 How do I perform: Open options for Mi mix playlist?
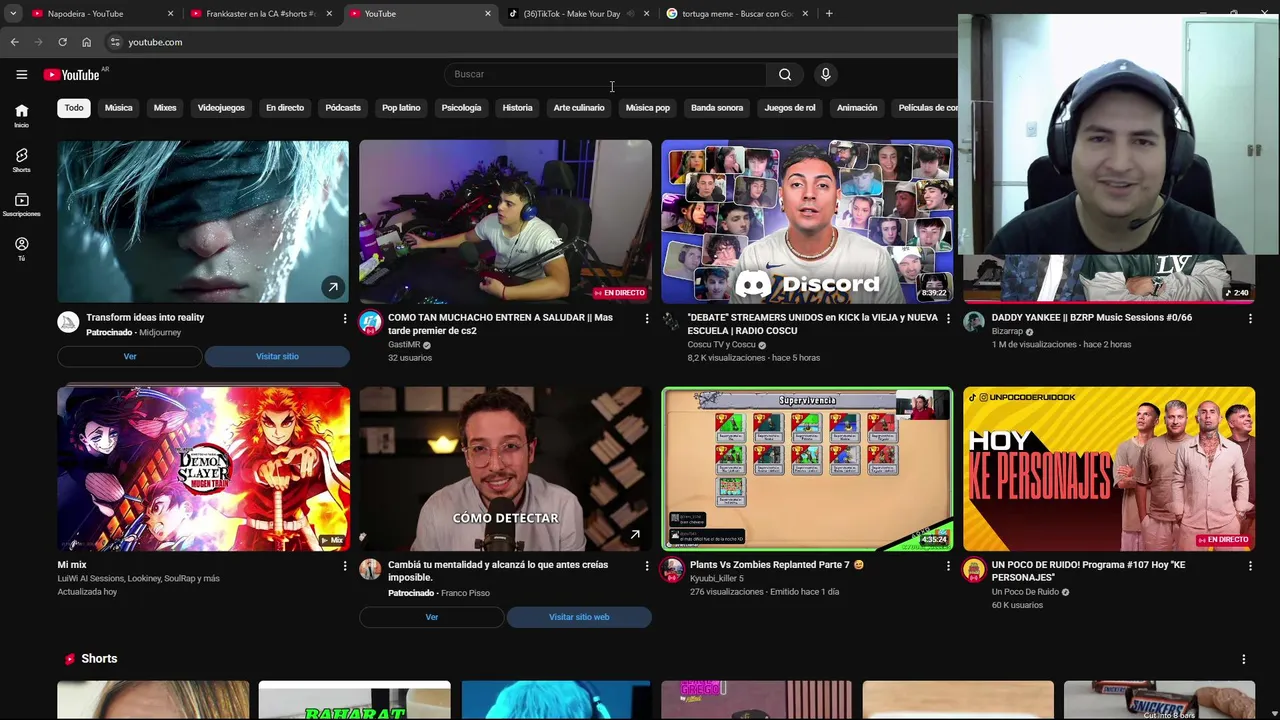point(345,566)
